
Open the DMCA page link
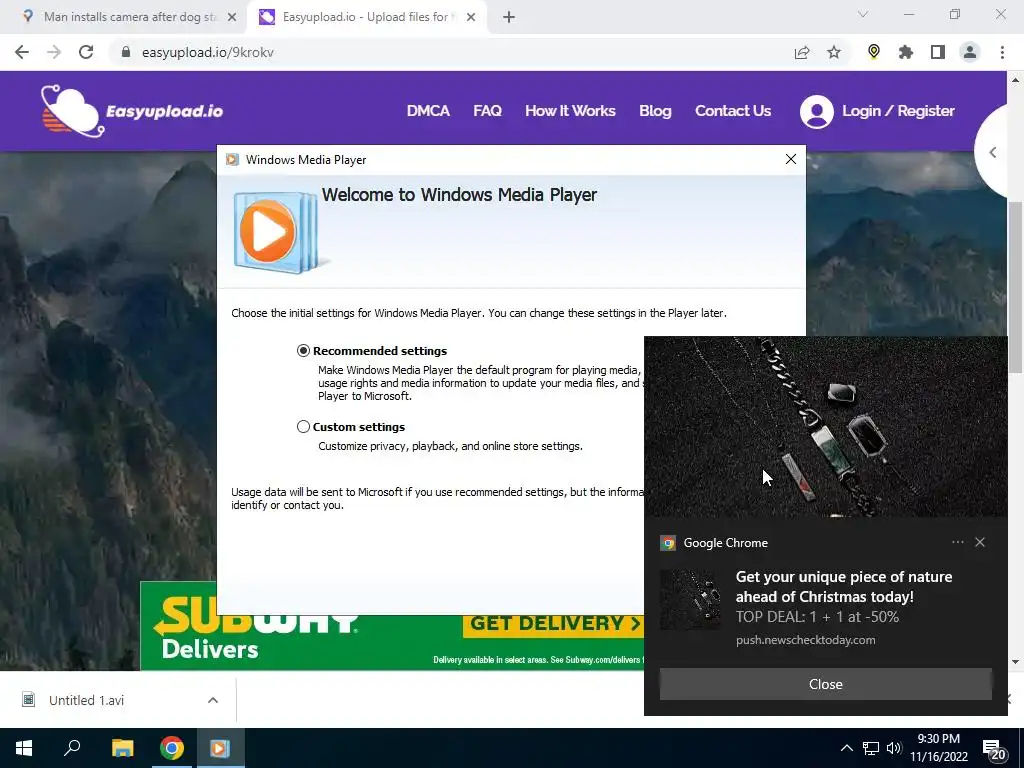pos(428,111)
